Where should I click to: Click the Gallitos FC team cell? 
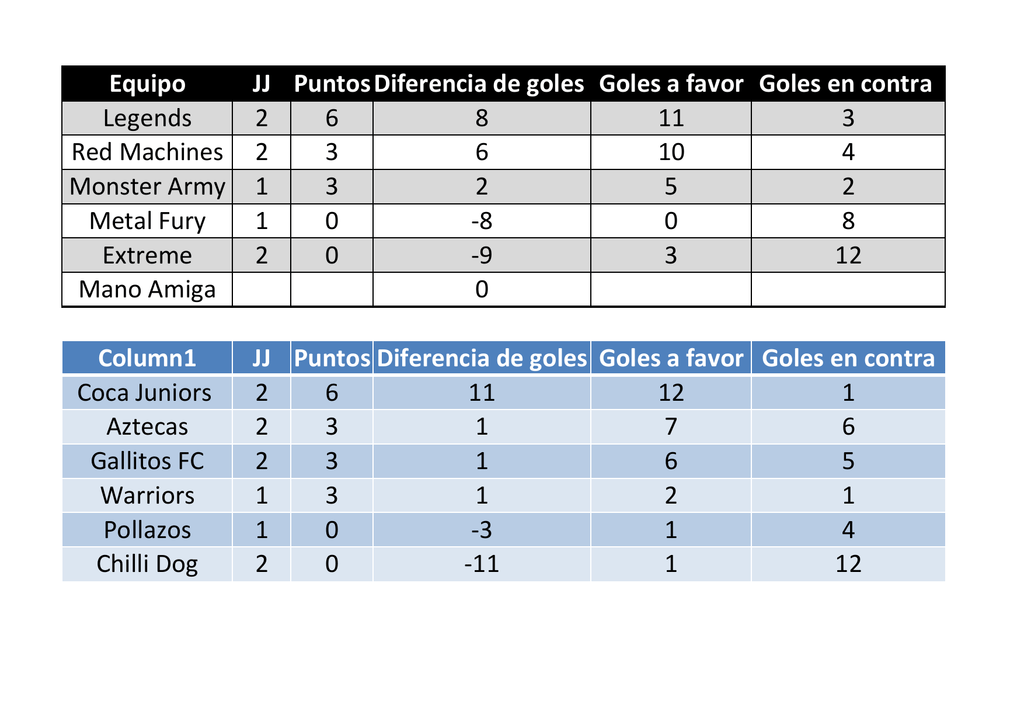point(147,461)
